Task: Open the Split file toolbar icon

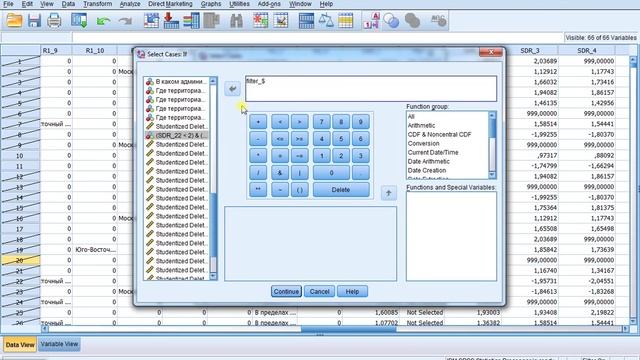Action: (x=306, y=20)
